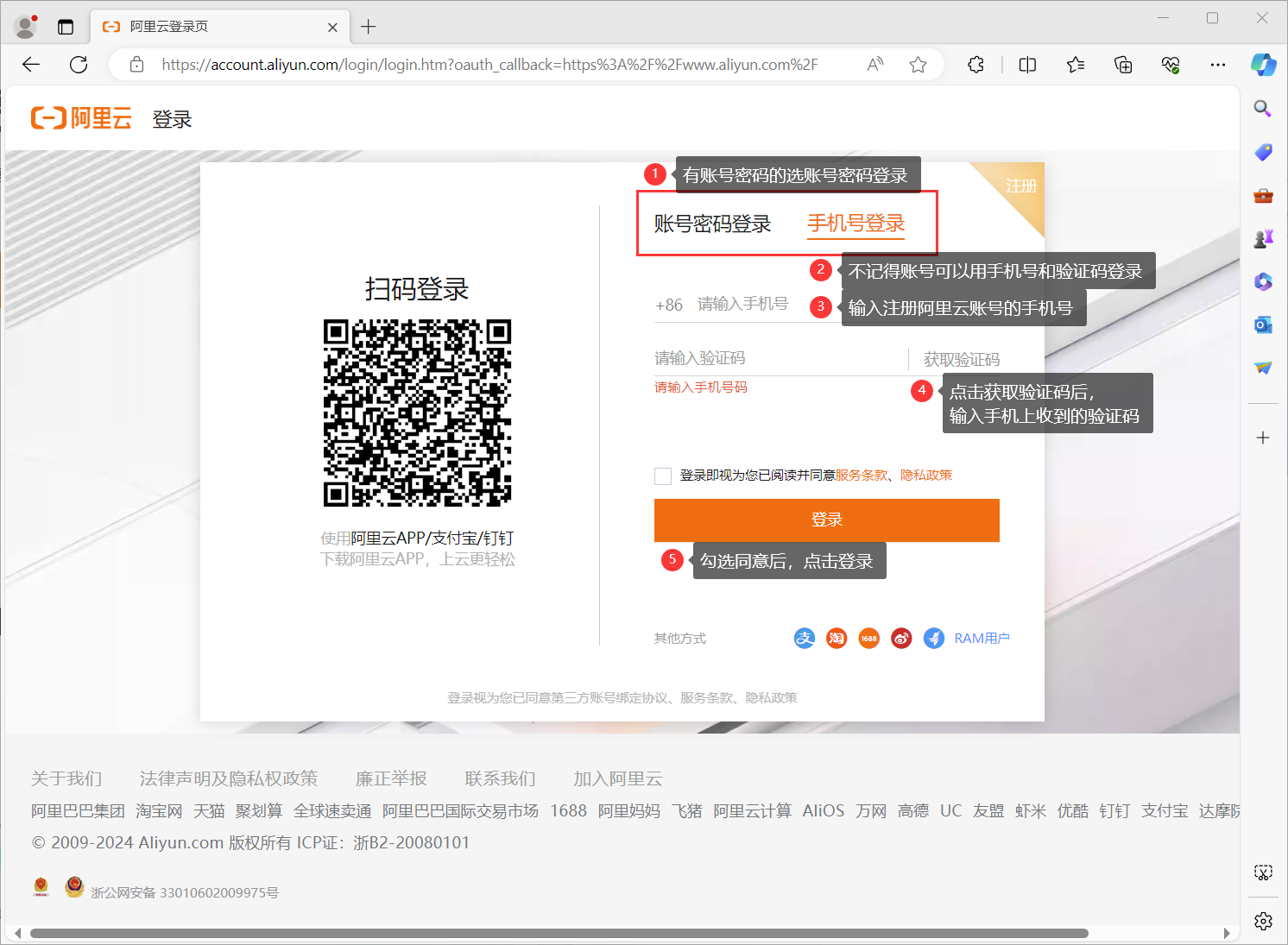Open 加入阿里云 footer link
The image size is (1288, 945).
pyautogui.click(x=618, y=778)
